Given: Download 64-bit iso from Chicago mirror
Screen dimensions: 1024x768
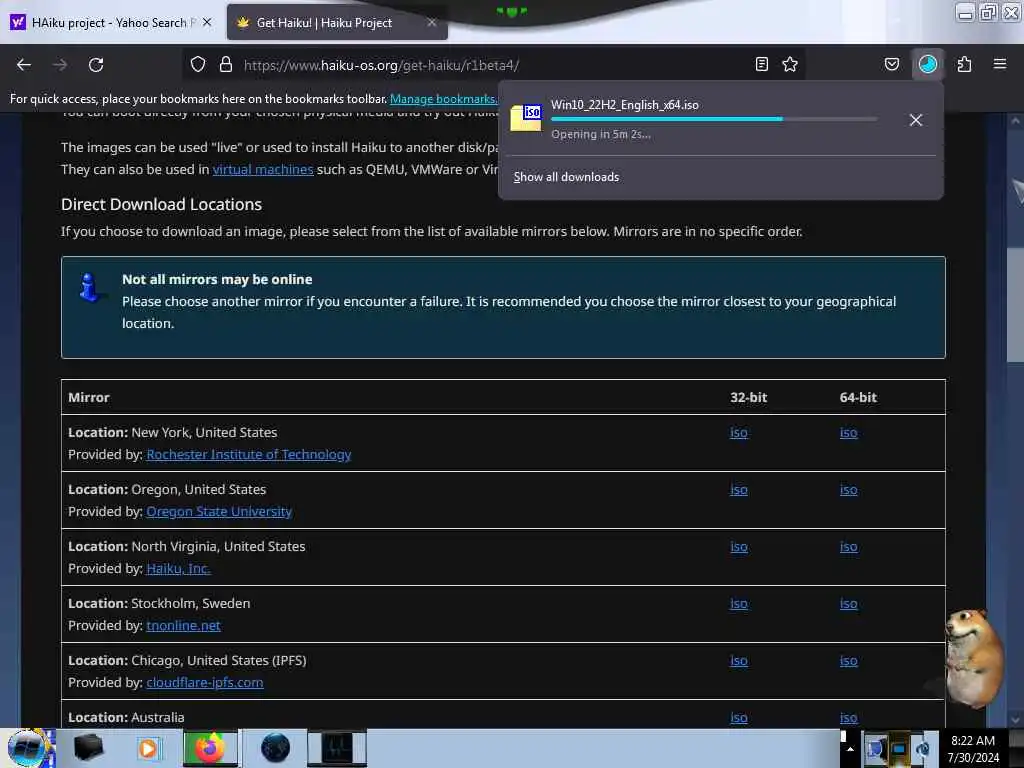Looking at the screenshot, I should coord(848,660).
